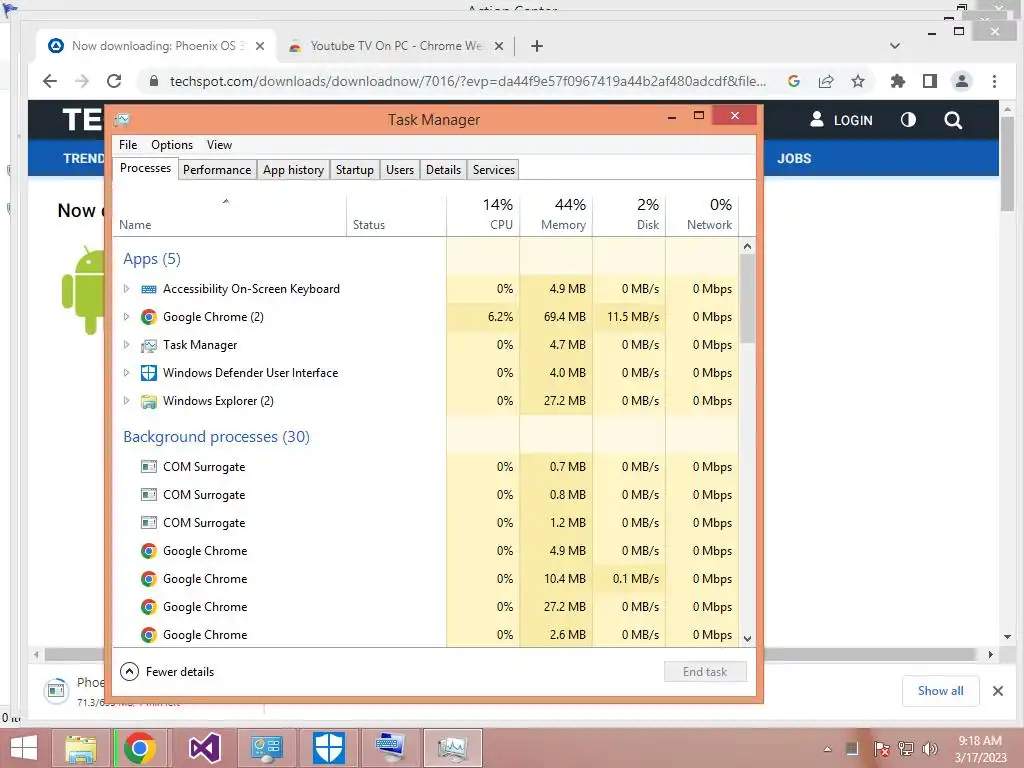Image resolution: width=1024 pixels, height=768 pixels.
Task: Click Windows Explorer folder icon in process list
Action: (149, 401)
